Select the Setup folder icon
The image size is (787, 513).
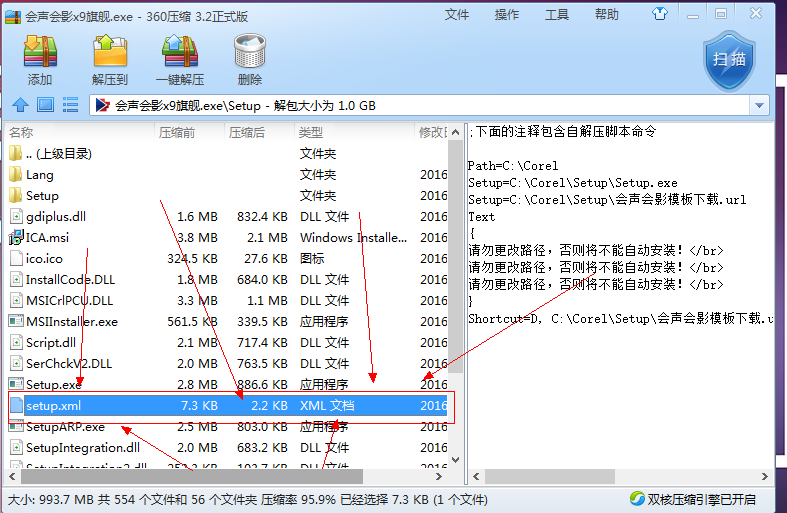click(16, 195)
